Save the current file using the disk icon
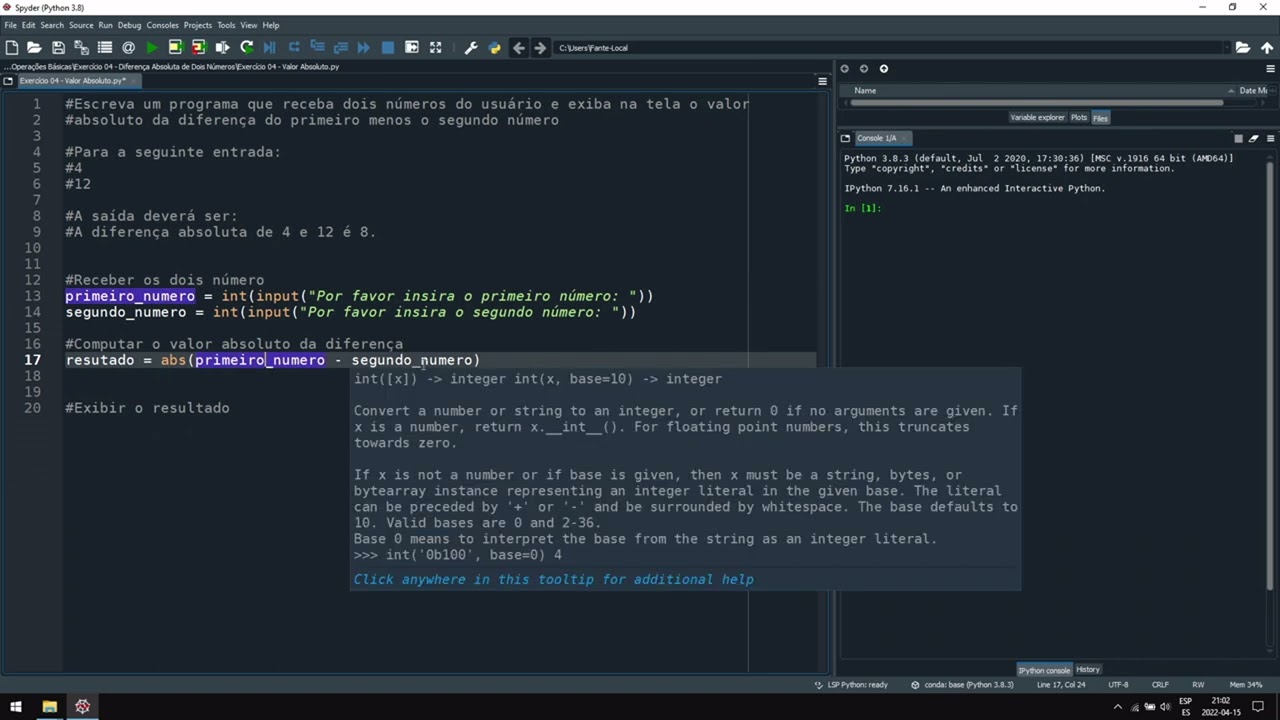The image size is (1280, 720). click(58, 47)
